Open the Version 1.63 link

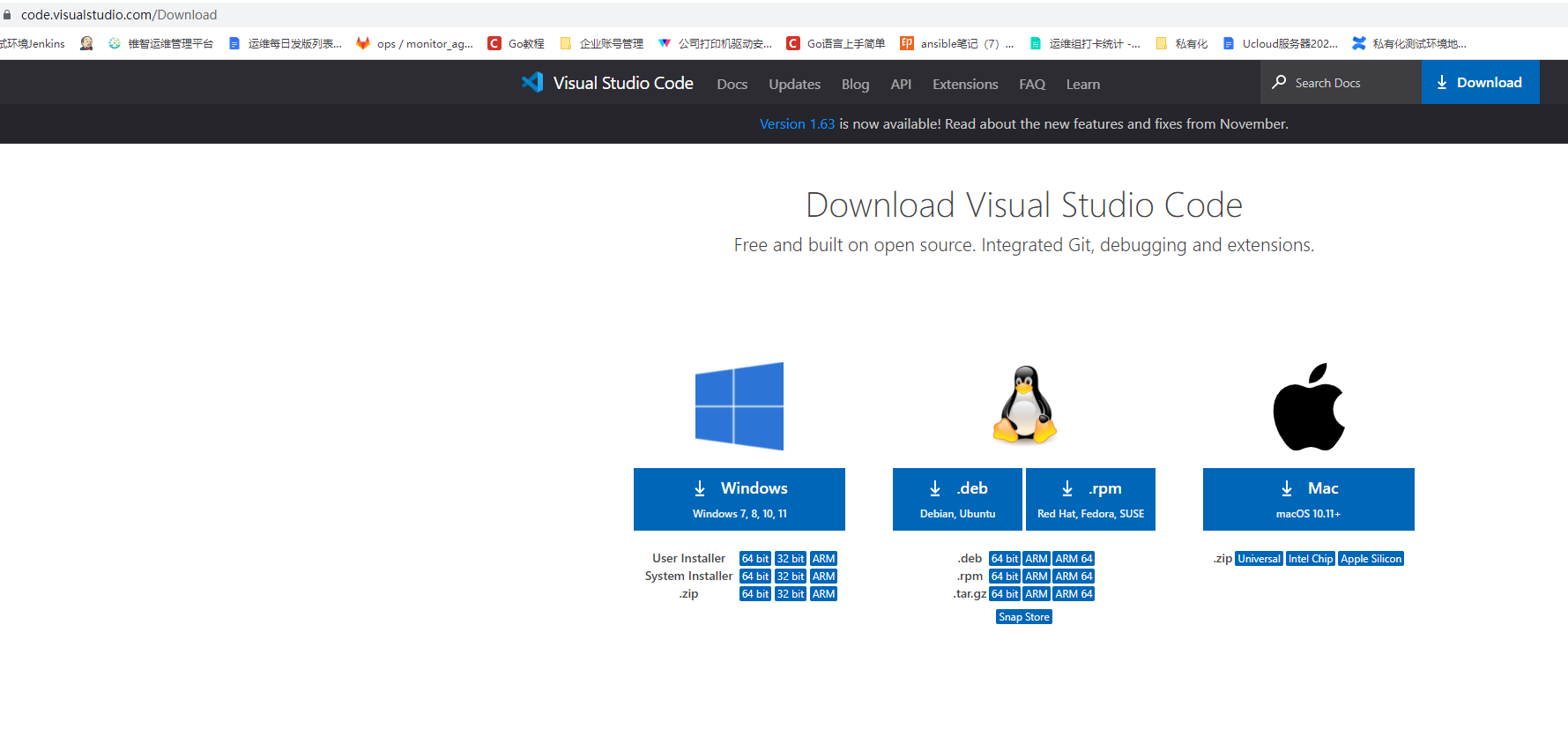point(797,123)
